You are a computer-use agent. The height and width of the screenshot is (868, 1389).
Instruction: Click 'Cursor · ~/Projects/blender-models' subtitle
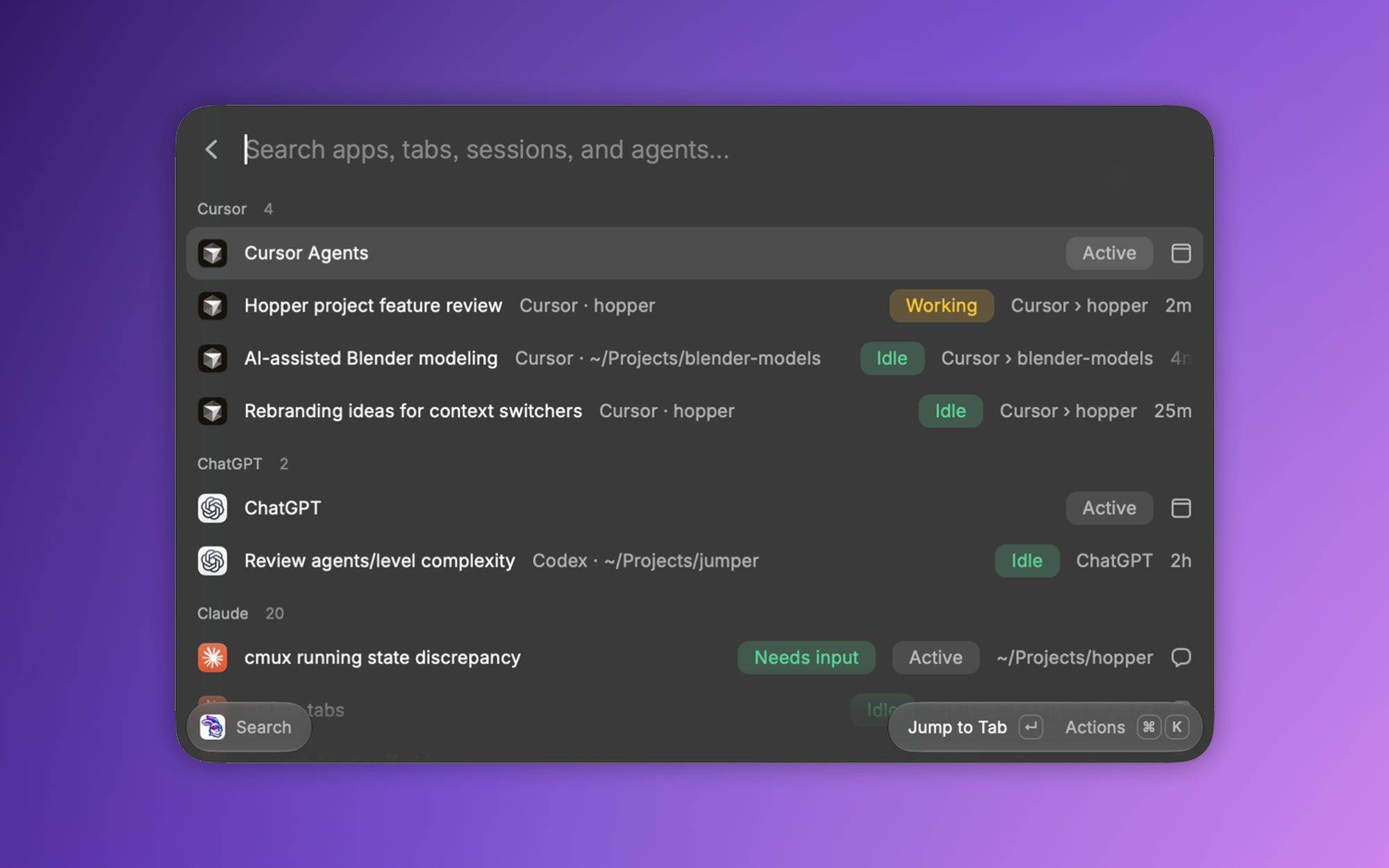click(x=667, y=358)
